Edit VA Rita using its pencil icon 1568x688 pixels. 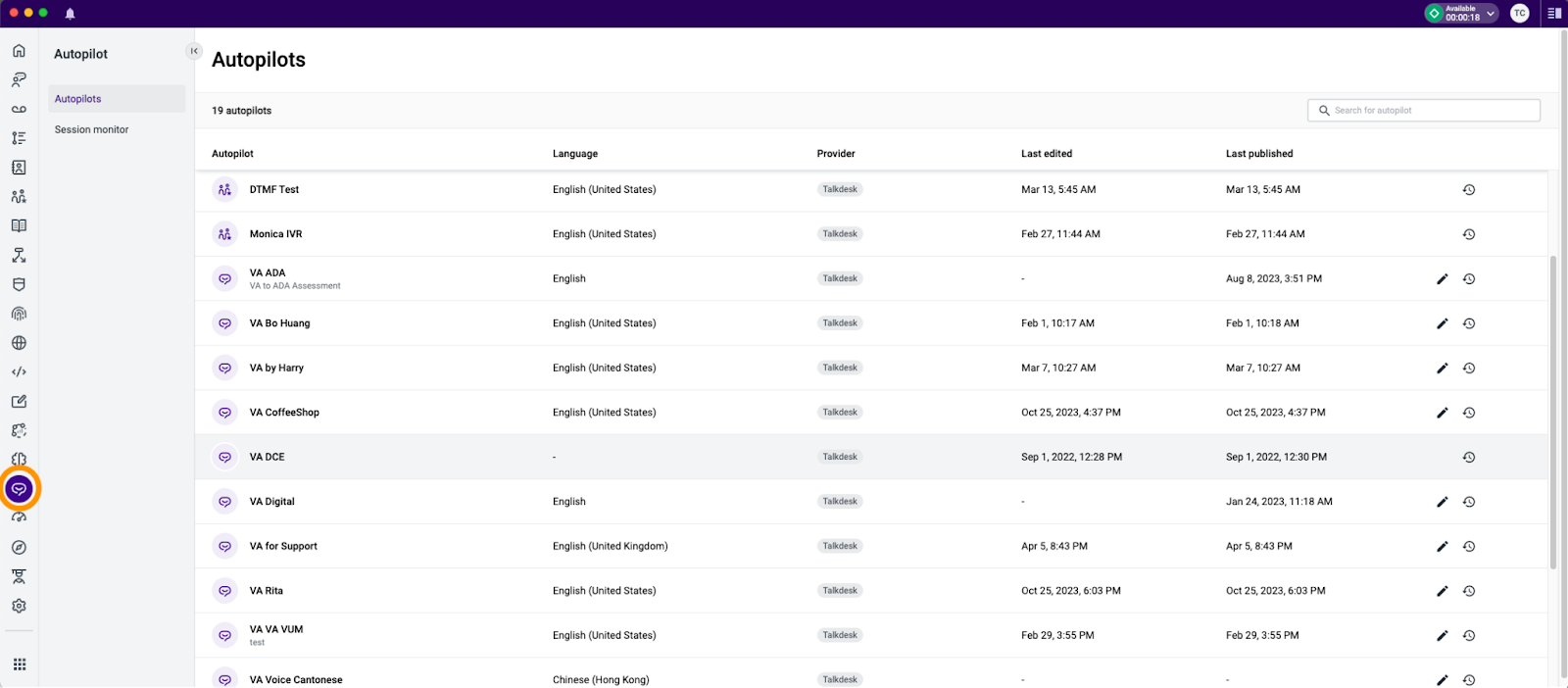(x=1442, y=591)
